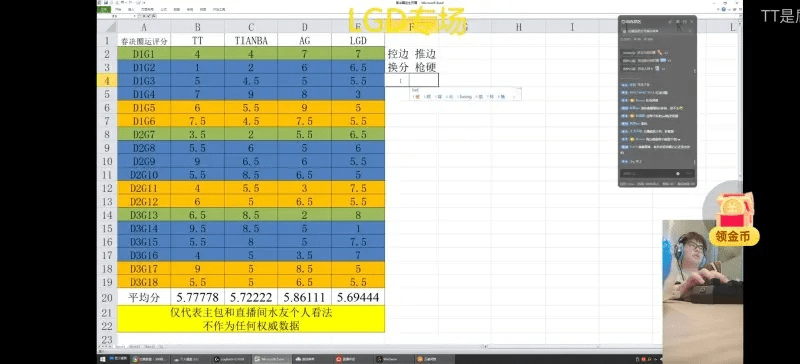The height and width of the screenshot is (364, 800).
Task: Select LGD score 1 in D3G14 row
Action: tap(358, 228)
